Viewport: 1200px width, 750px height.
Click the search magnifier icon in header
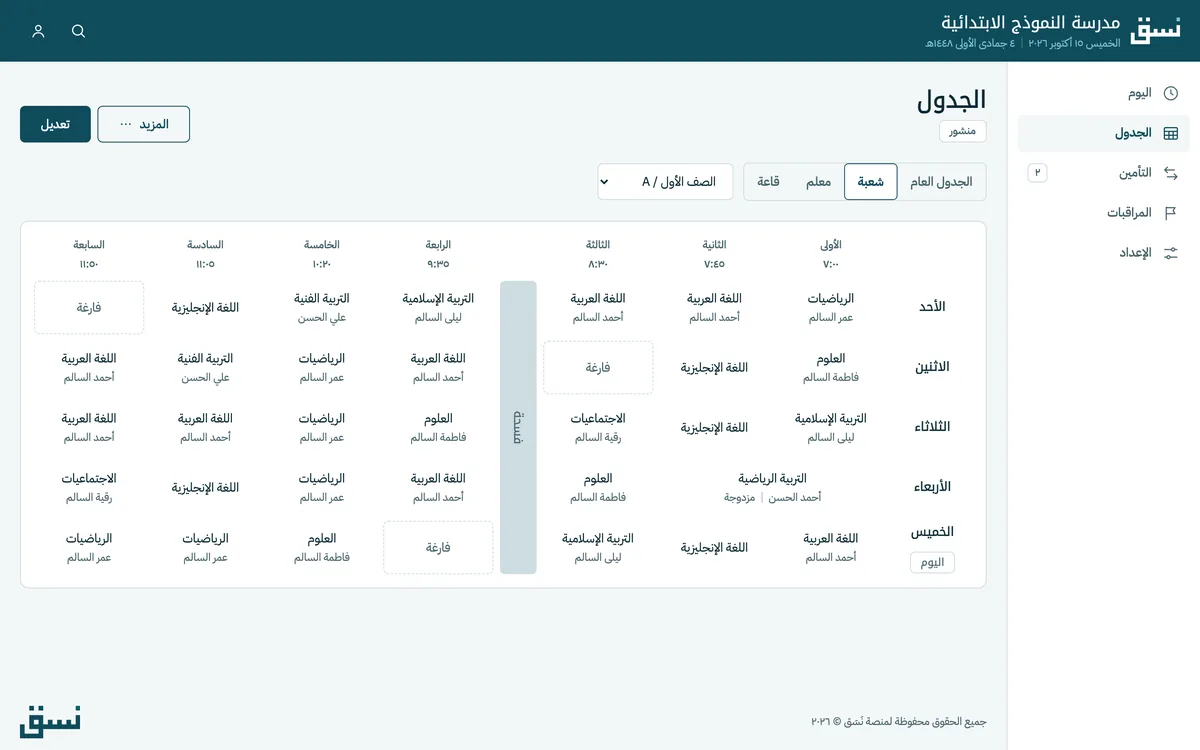tap(79, 31)
